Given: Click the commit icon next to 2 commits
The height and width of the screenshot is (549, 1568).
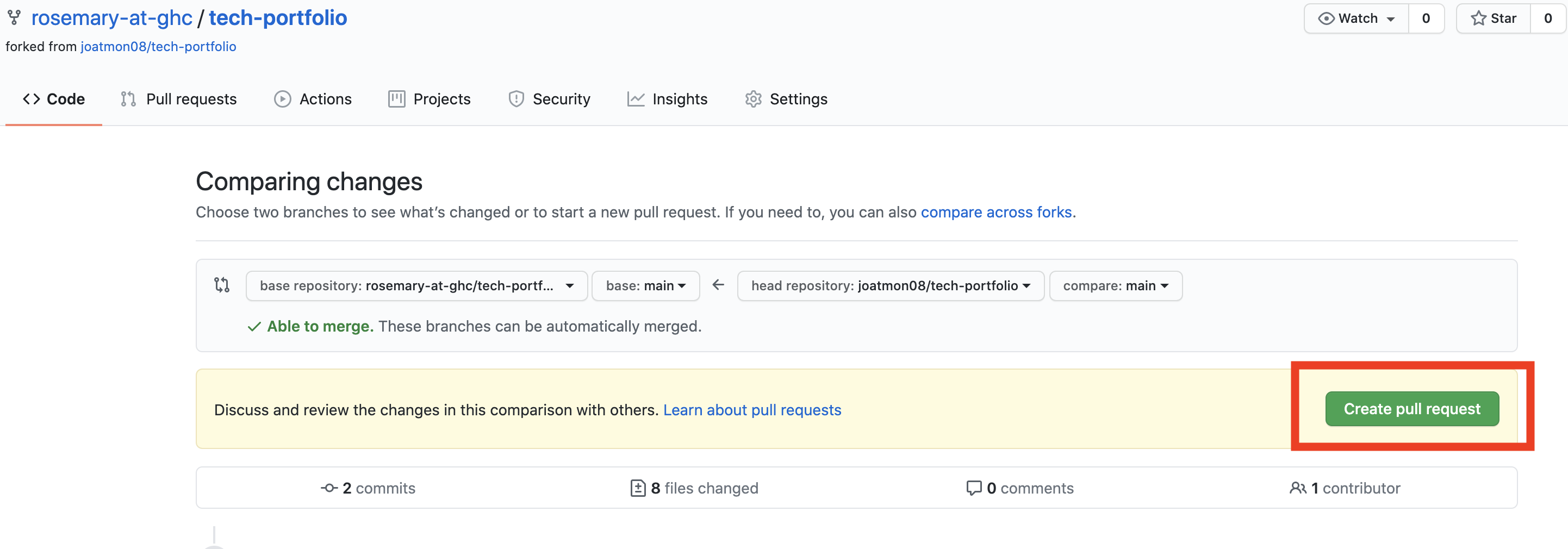Looking at the screenshot, I should [329, 488].
